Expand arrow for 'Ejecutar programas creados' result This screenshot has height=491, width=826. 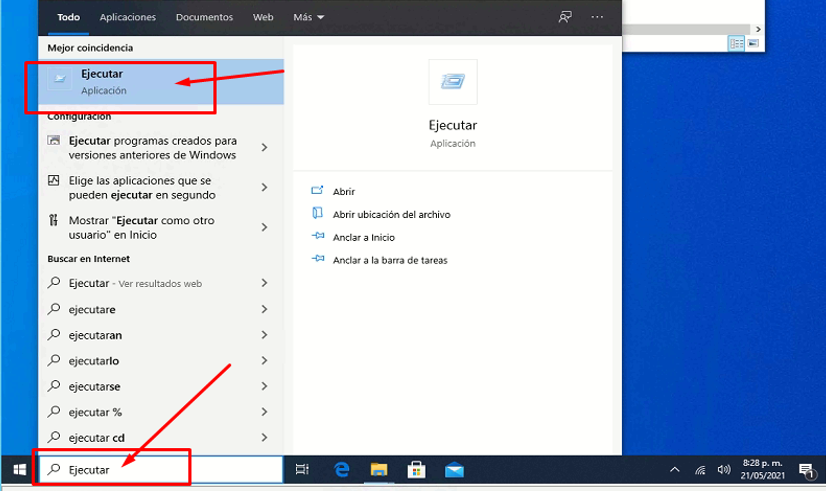[x=264, y=148]
